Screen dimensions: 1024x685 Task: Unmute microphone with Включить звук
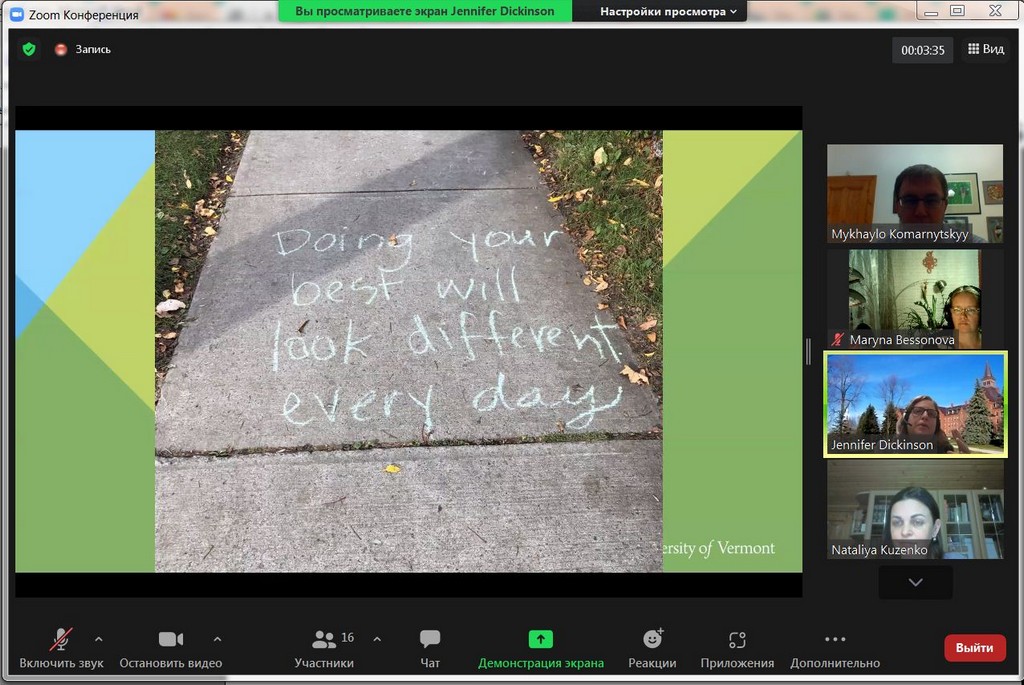(x=61, y=639)
